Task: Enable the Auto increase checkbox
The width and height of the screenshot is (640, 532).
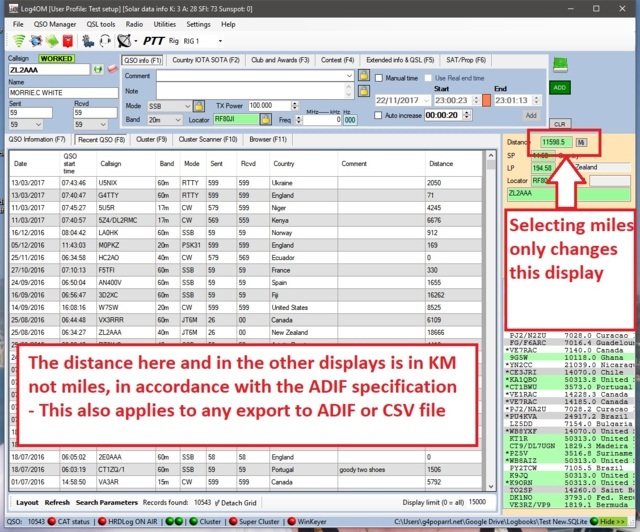Action: [x=378, y=115]
